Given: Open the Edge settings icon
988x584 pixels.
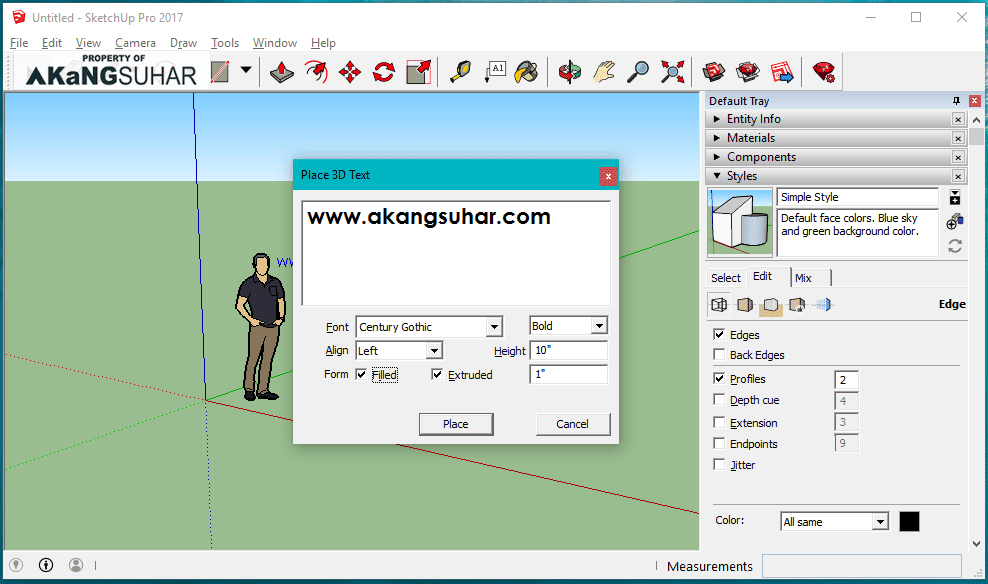Looking at the screenshot, I should click(x=719, y=305).
